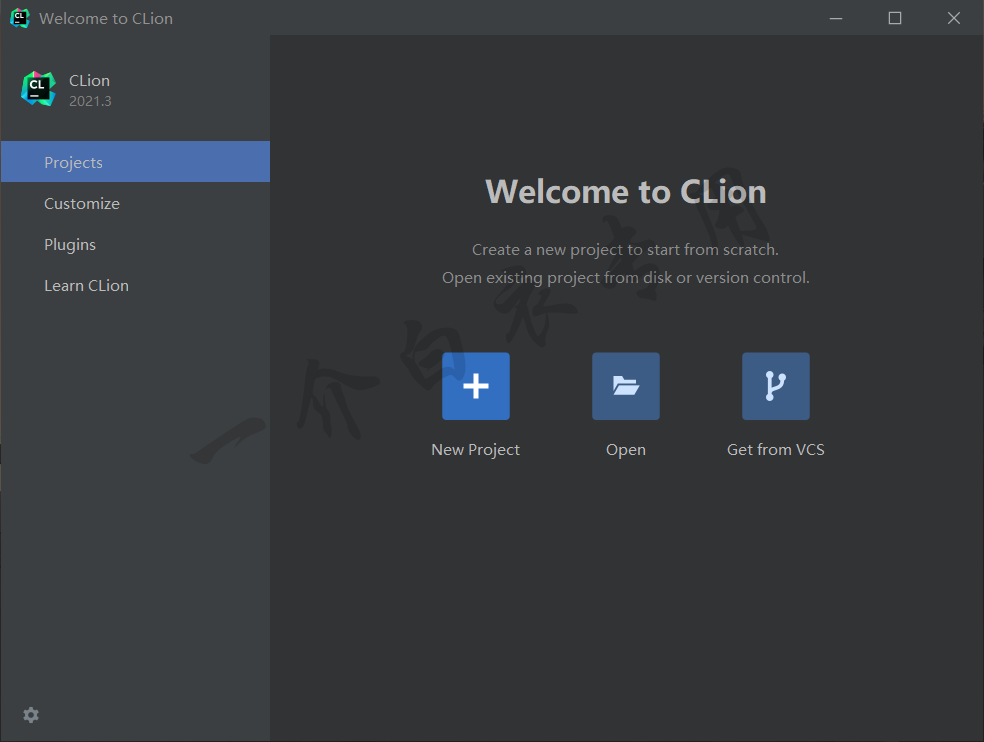Click the 'Open existing project from disk' line
The image size is (984, 742).
[626, 277]
